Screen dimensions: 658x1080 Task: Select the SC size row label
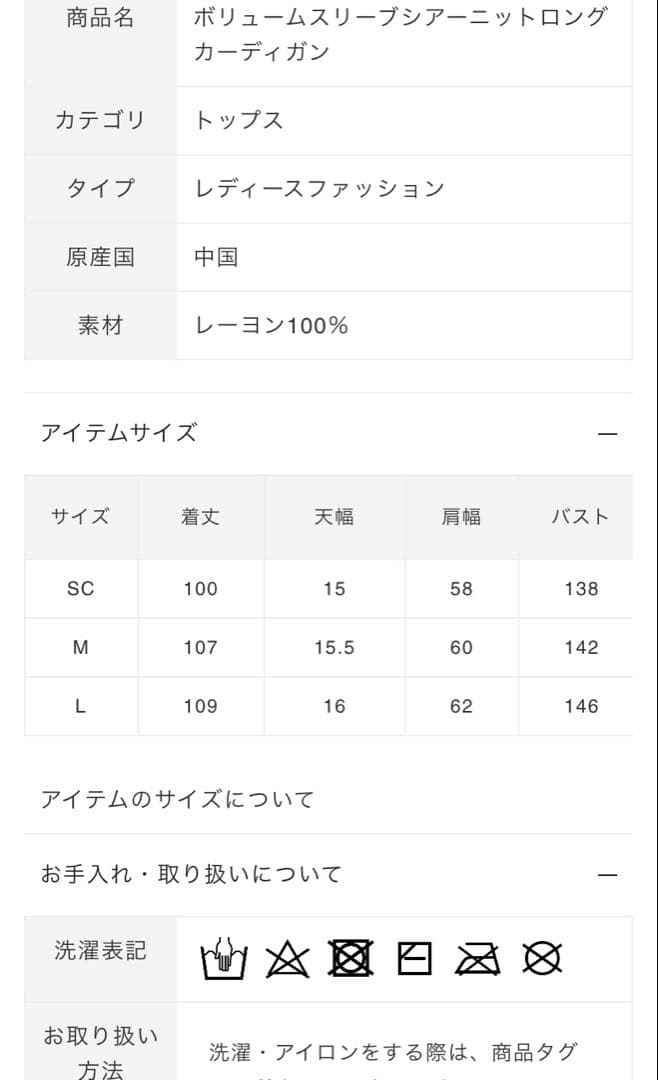(80, 589)
